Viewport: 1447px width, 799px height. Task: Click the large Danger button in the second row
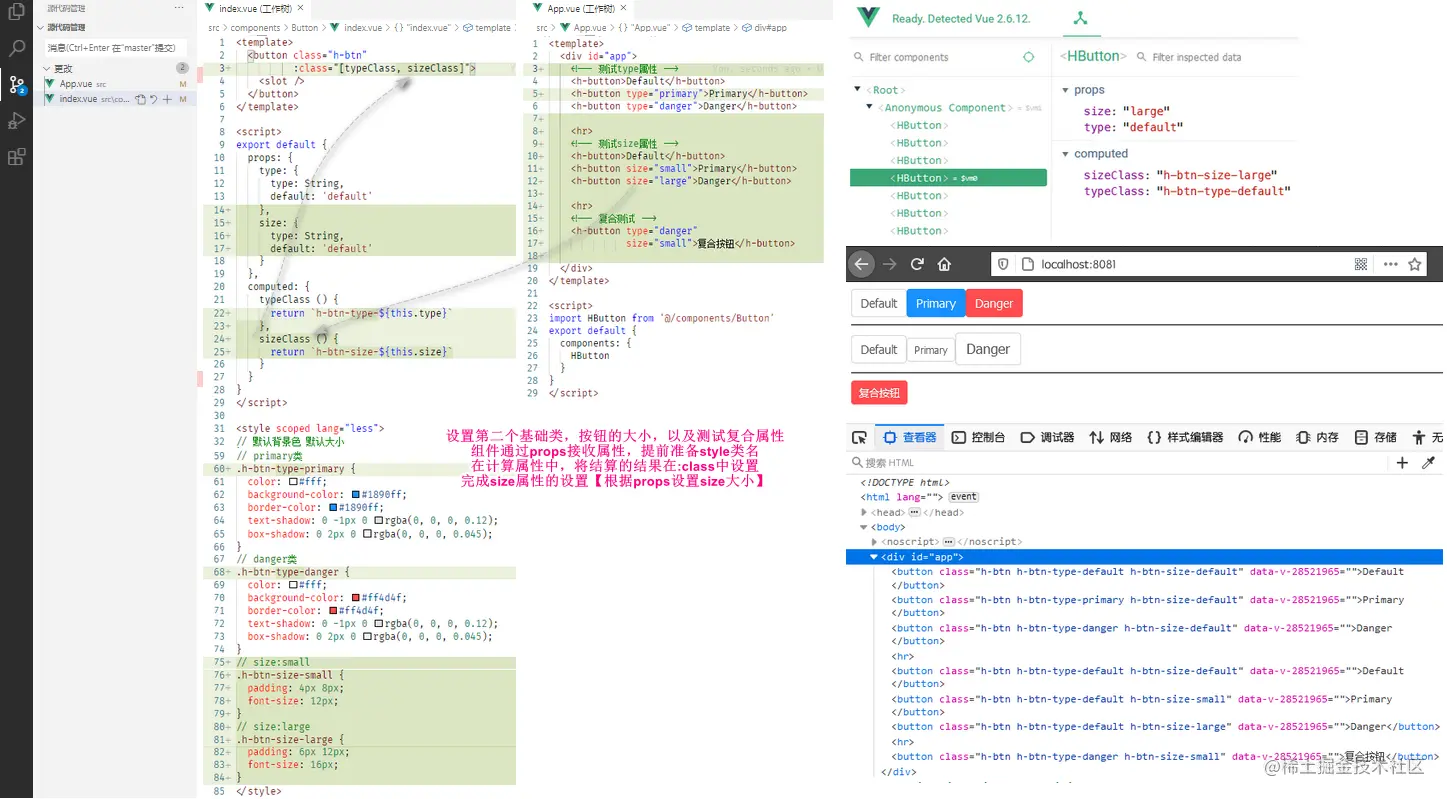[x=988, y=349]
